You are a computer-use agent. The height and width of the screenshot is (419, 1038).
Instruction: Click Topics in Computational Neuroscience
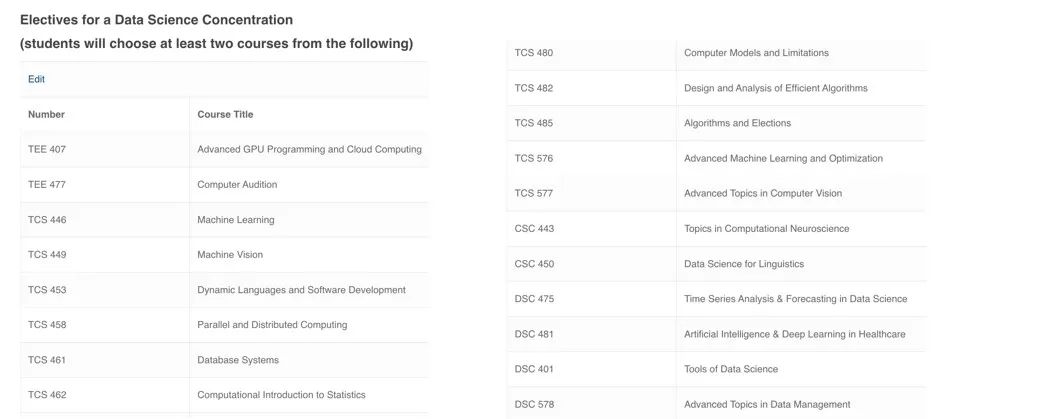[766, 229]
